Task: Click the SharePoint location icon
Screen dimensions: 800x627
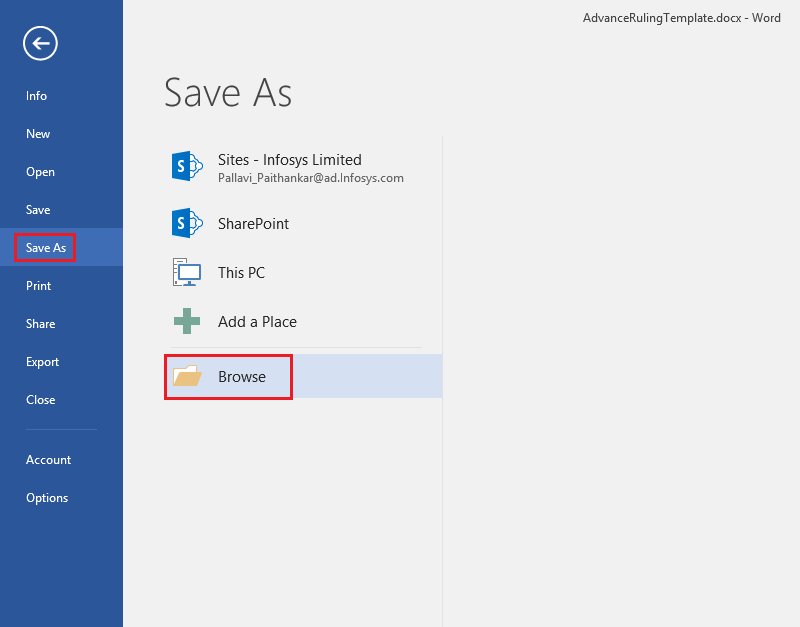Action: click(x=187, y=223)
